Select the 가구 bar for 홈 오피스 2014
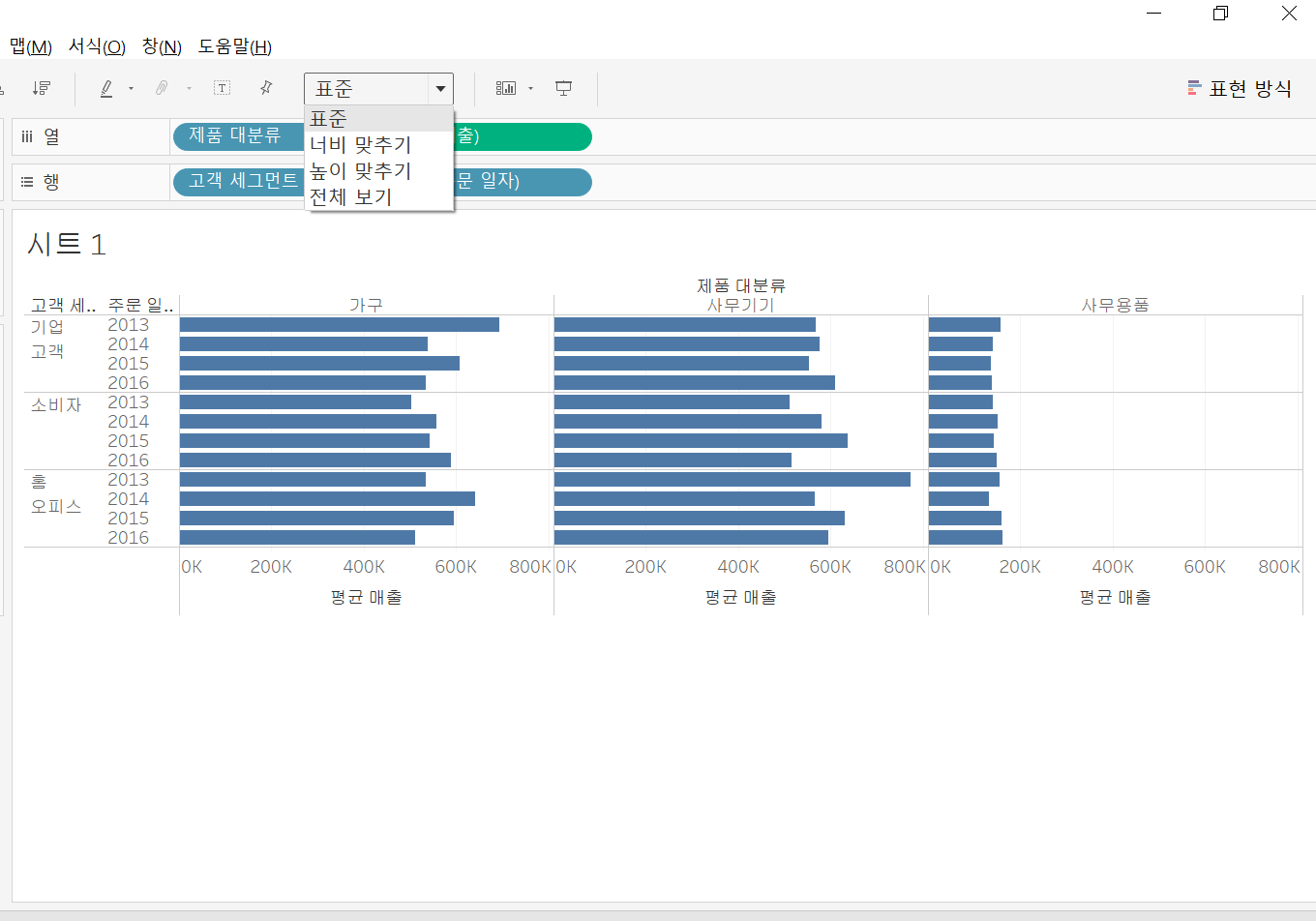The image size is (1316, 921). click(327, 499)
